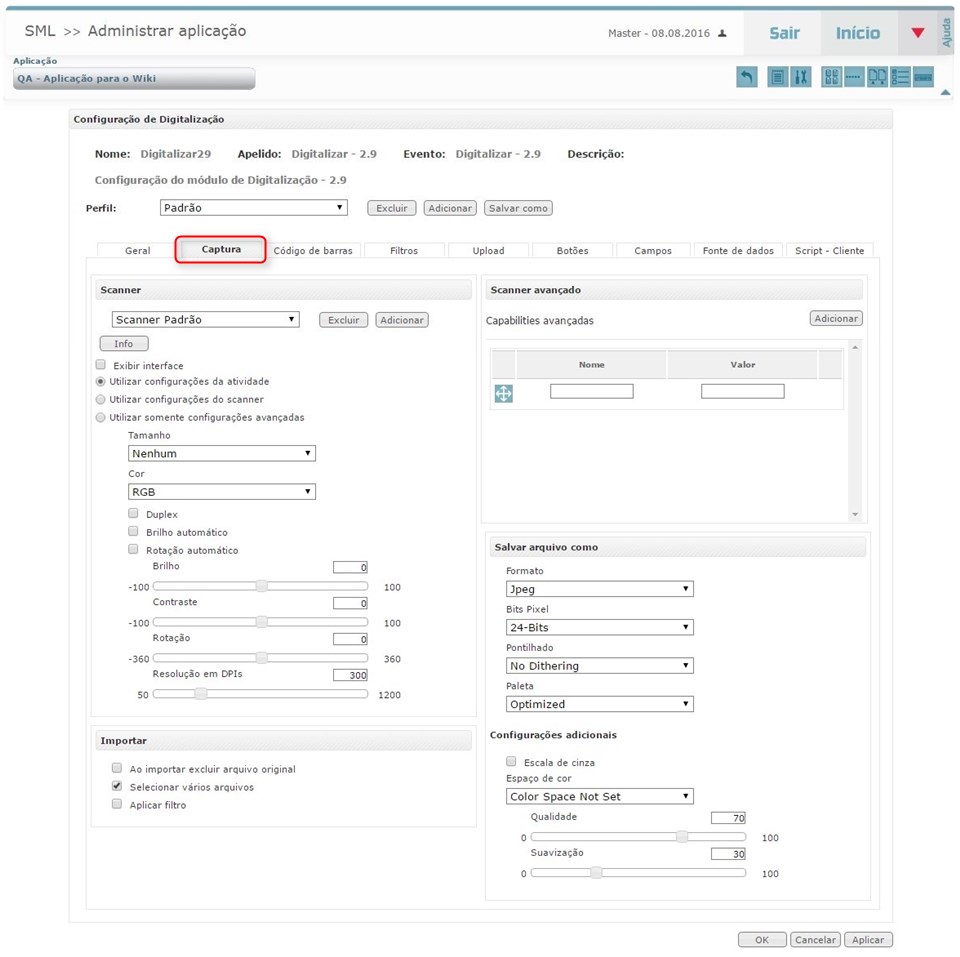Viewport: 960px width, 957px height.
Task: Open the Cor dropdown set to RGB
Action: coord(222,492)
